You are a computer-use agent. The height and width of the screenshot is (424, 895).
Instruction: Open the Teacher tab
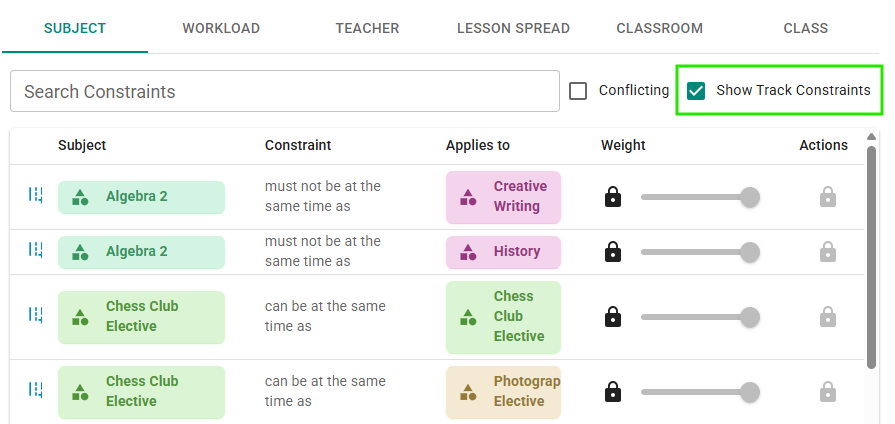pos(367,28)
